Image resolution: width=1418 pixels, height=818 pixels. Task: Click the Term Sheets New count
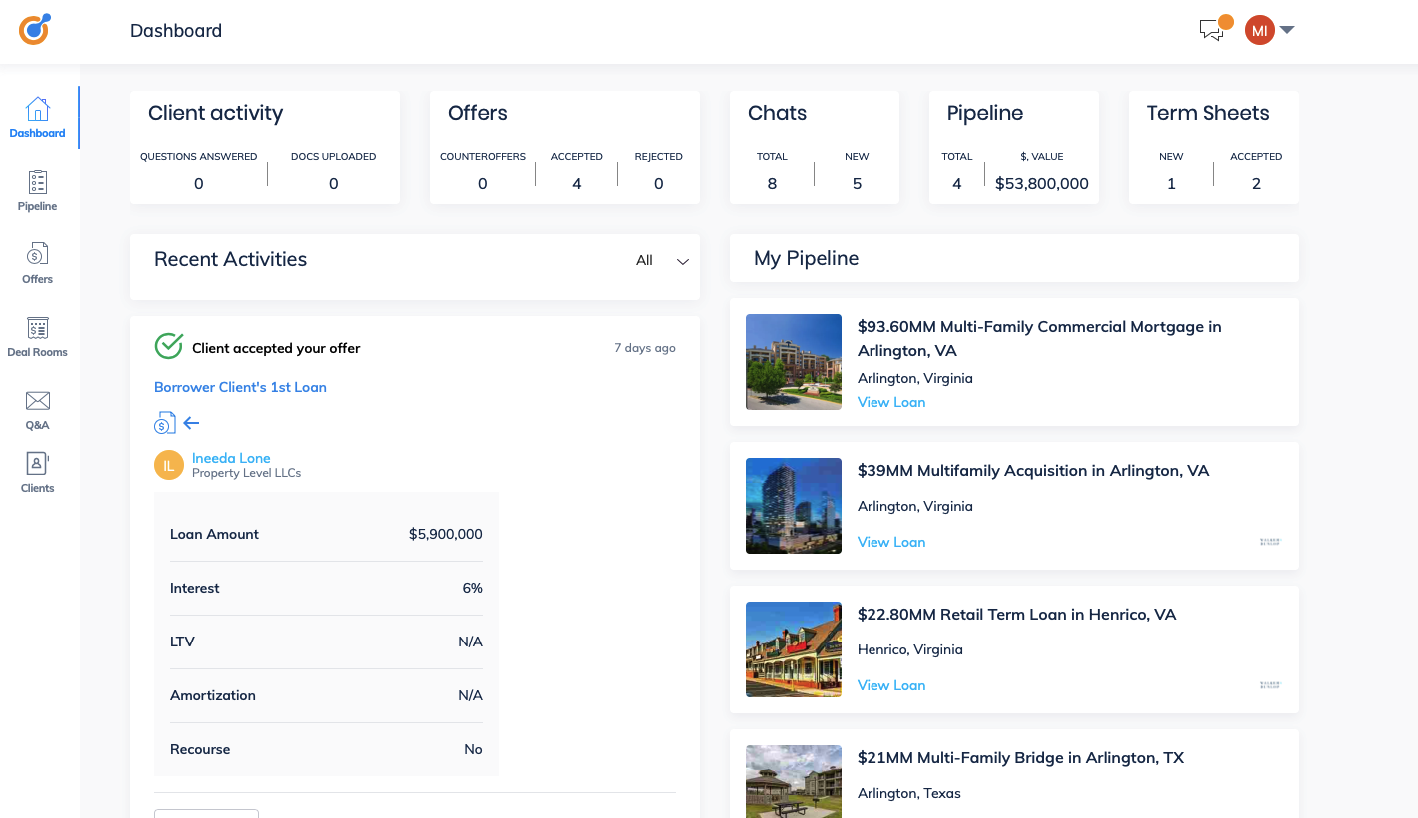(1171, 184)
